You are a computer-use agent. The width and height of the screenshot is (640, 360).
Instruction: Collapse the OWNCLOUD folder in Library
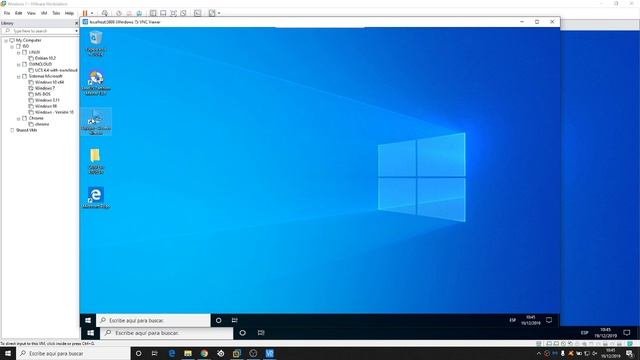tap(18, 64)
